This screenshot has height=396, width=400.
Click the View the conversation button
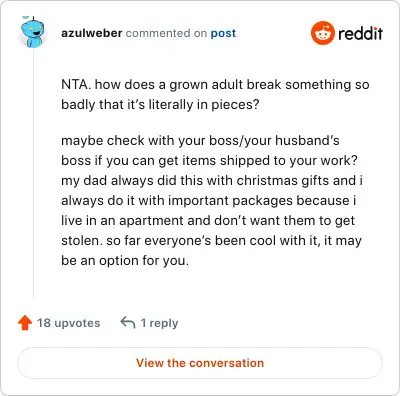coord(200,363)
